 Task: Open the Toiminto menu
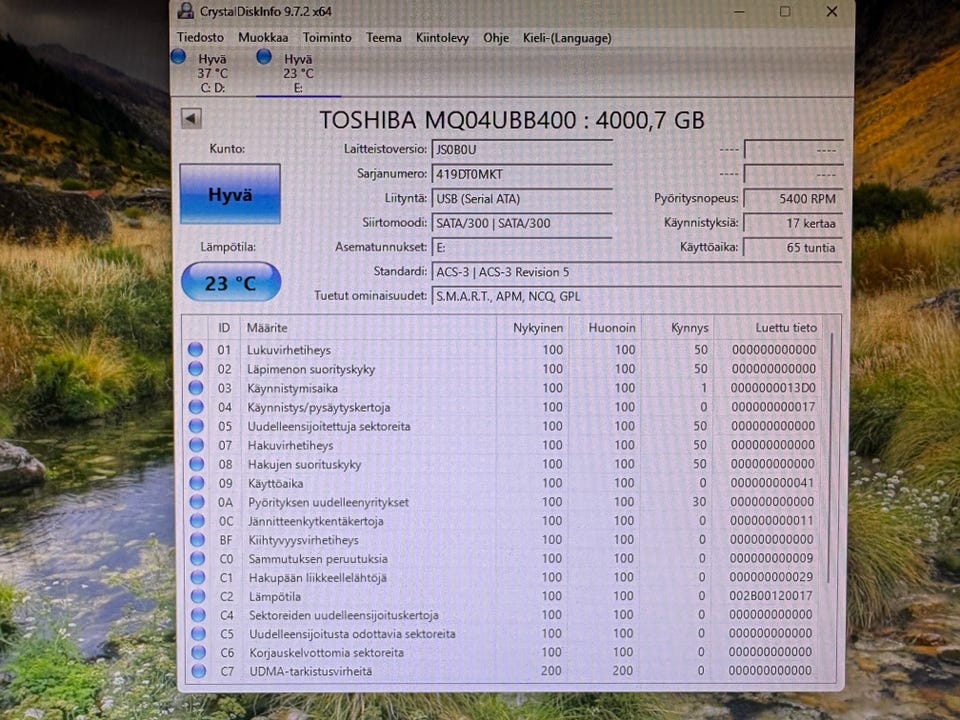(327, 37)
